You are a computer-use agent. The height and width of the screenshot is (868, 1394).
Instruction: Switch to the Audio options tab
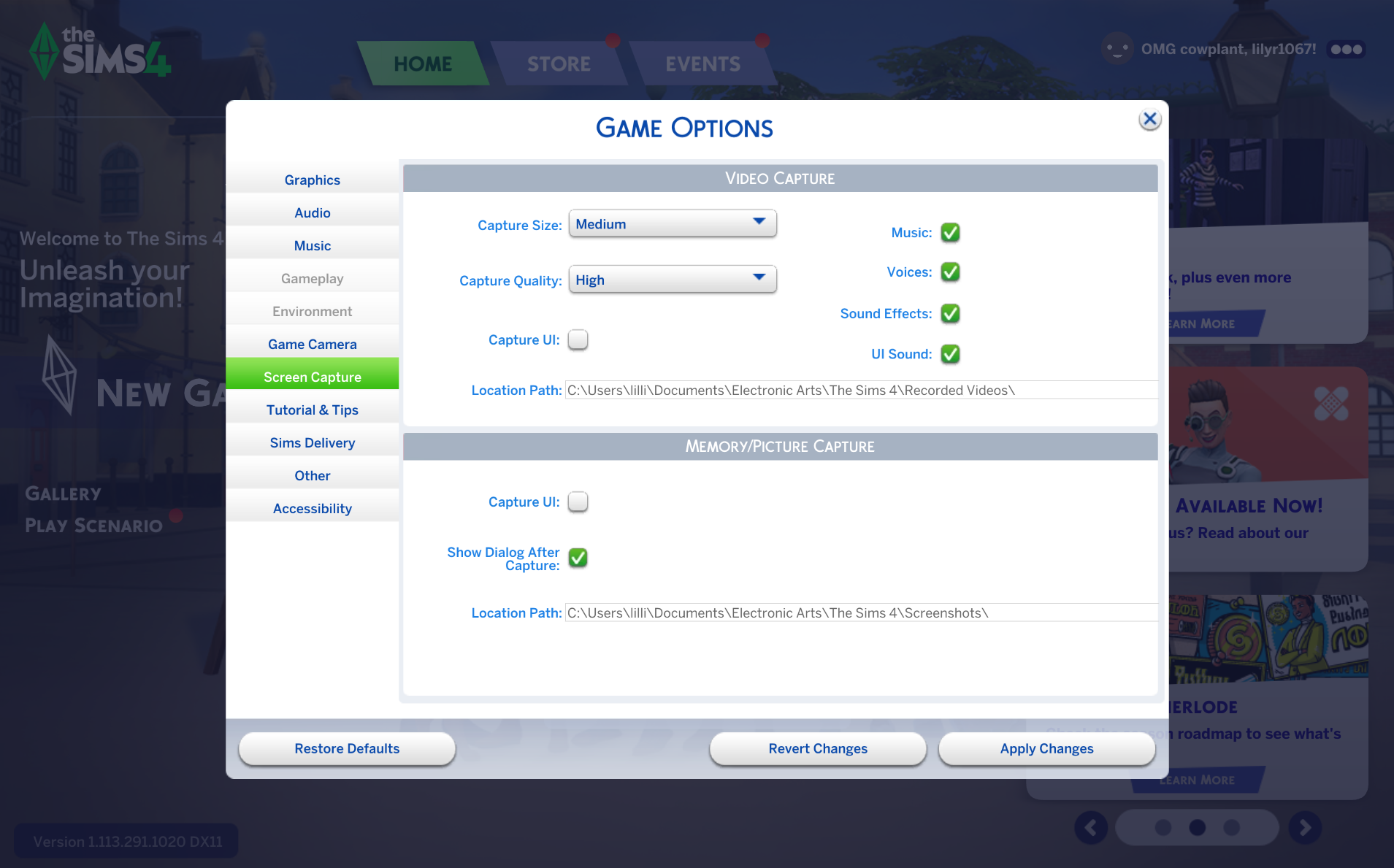312,212
